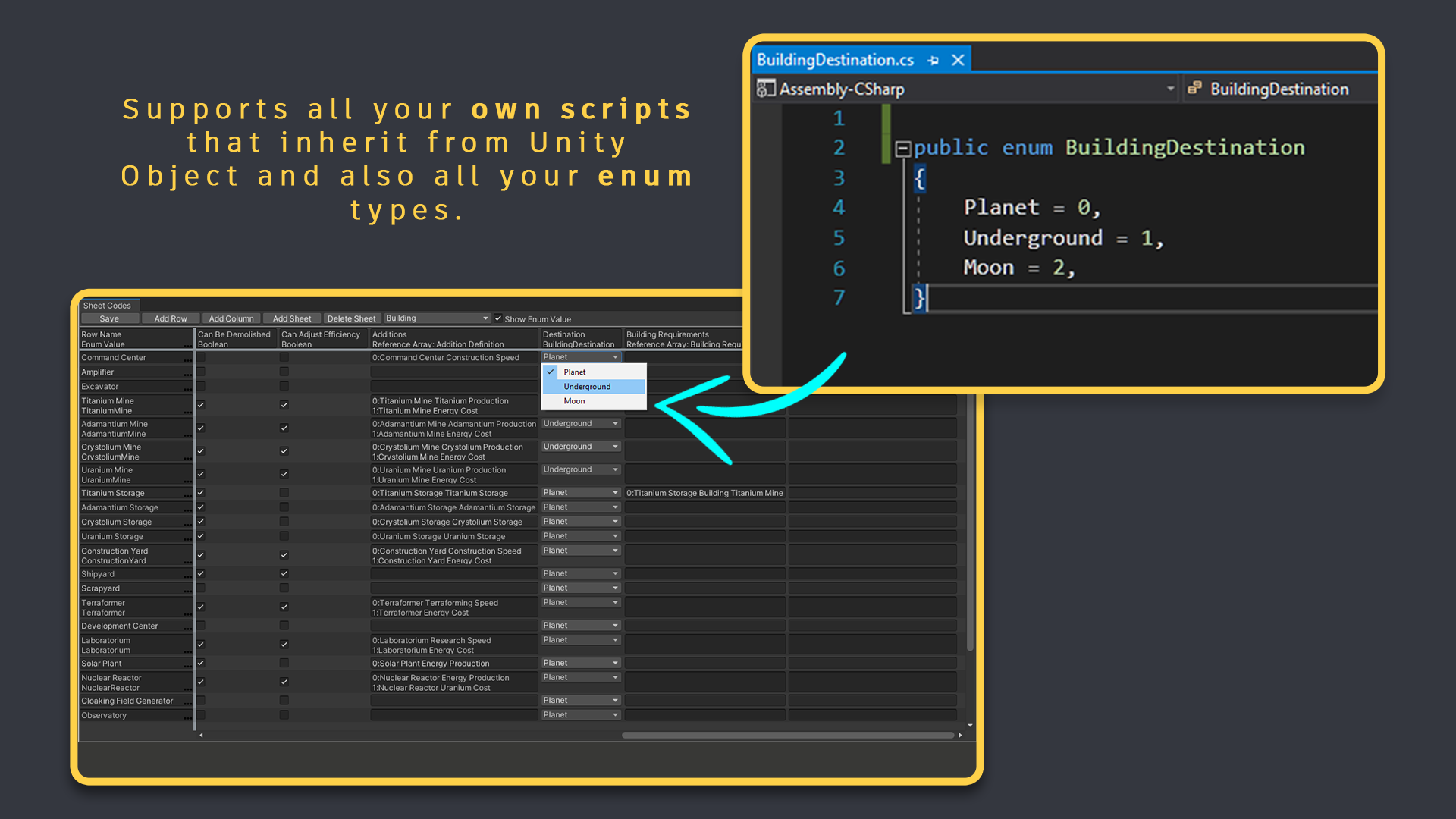
Task: Toggle Can Be Demolished for Command Center
Action: [201, 357]
